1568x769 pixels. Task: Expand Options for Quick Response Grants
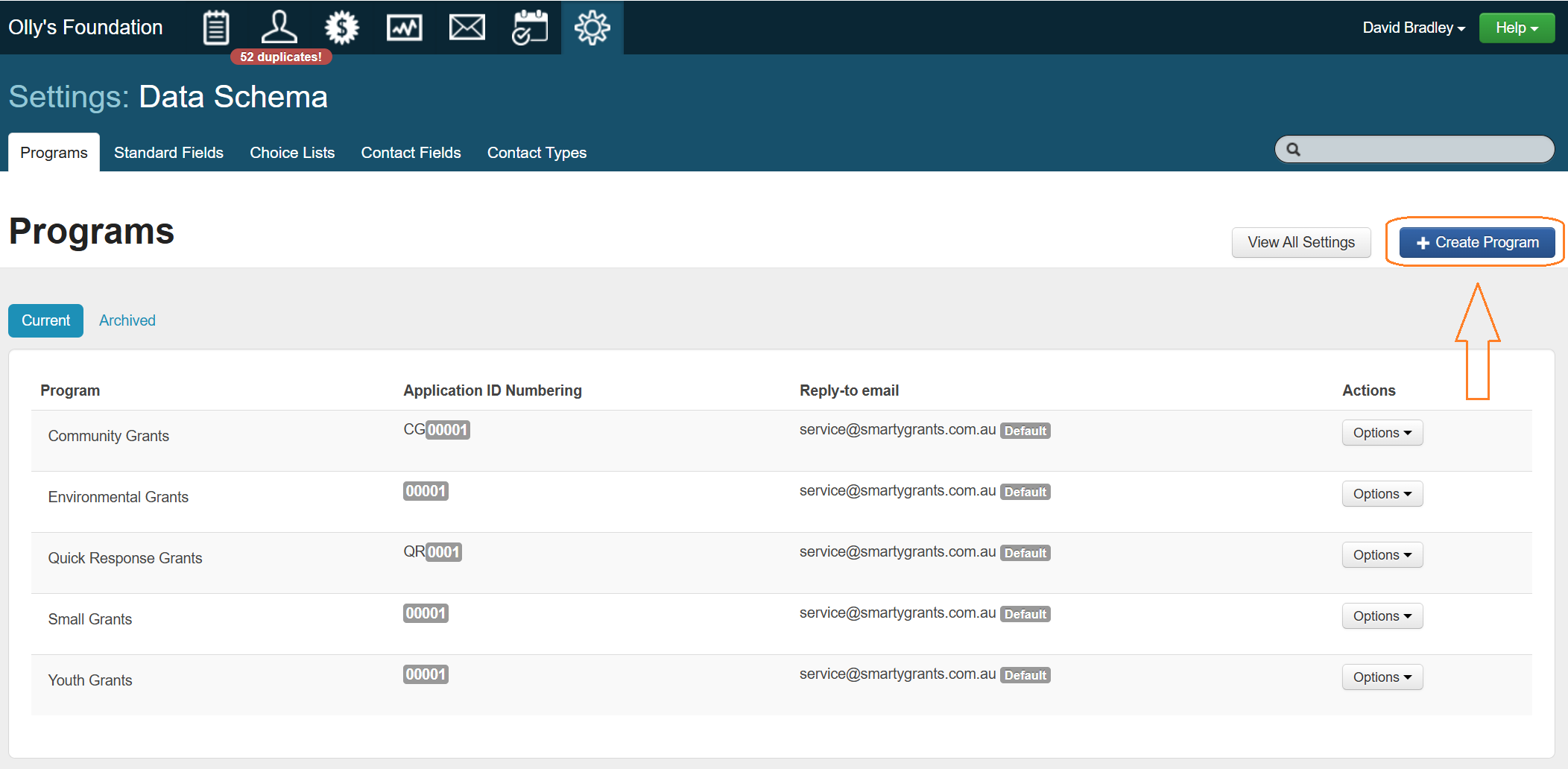coord(1382,555)
